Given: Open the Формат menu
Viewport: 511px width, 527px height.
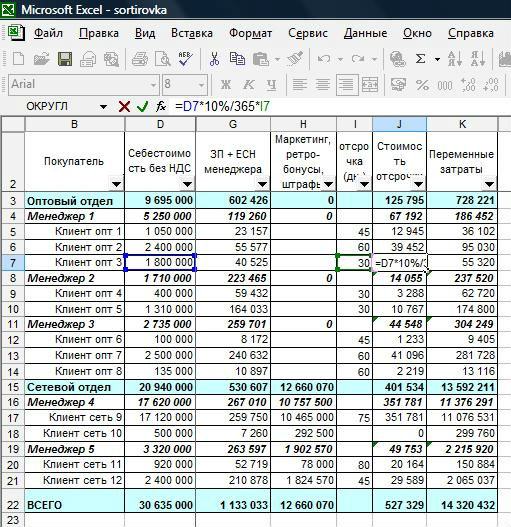Looking at the screenshot, I should 250,33.
